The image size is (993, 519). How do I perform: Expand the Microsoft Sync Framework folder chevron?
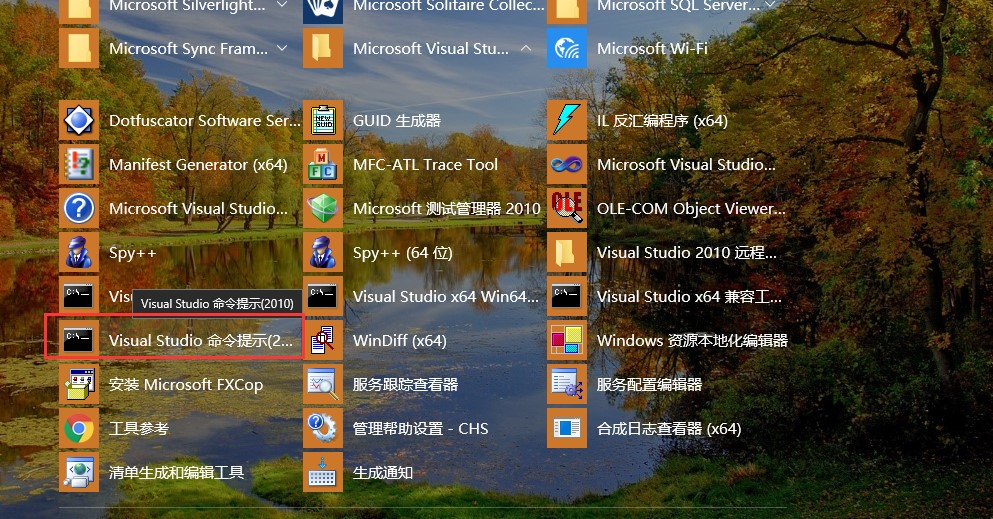[282, 48]
